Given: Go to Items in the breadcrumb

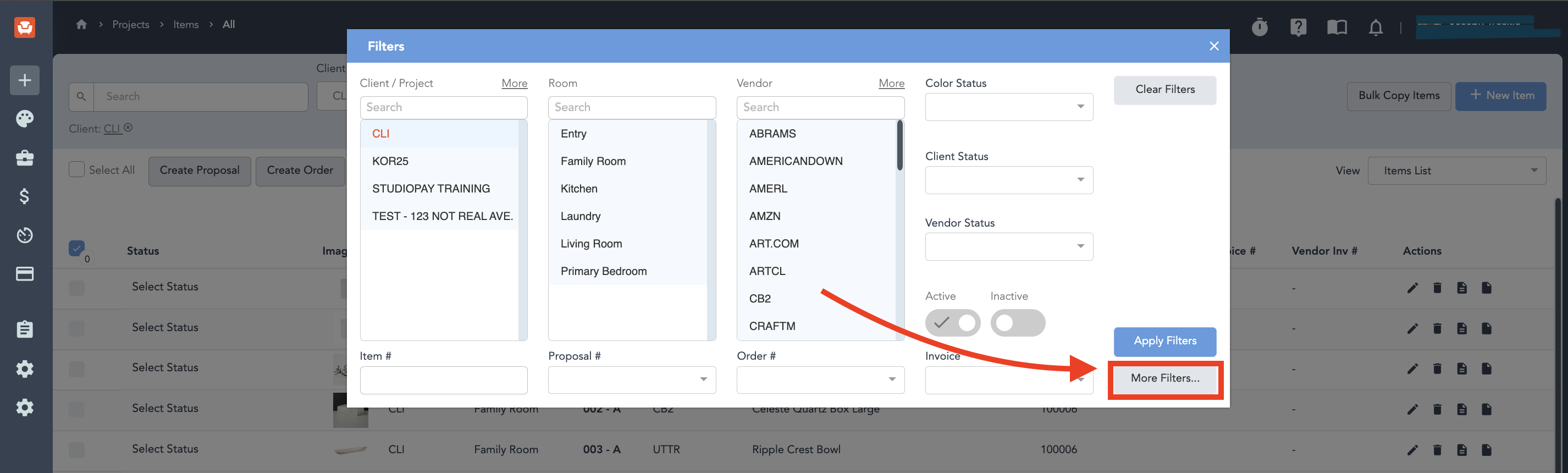Looking at the screenshot, I should click(186, 24).
